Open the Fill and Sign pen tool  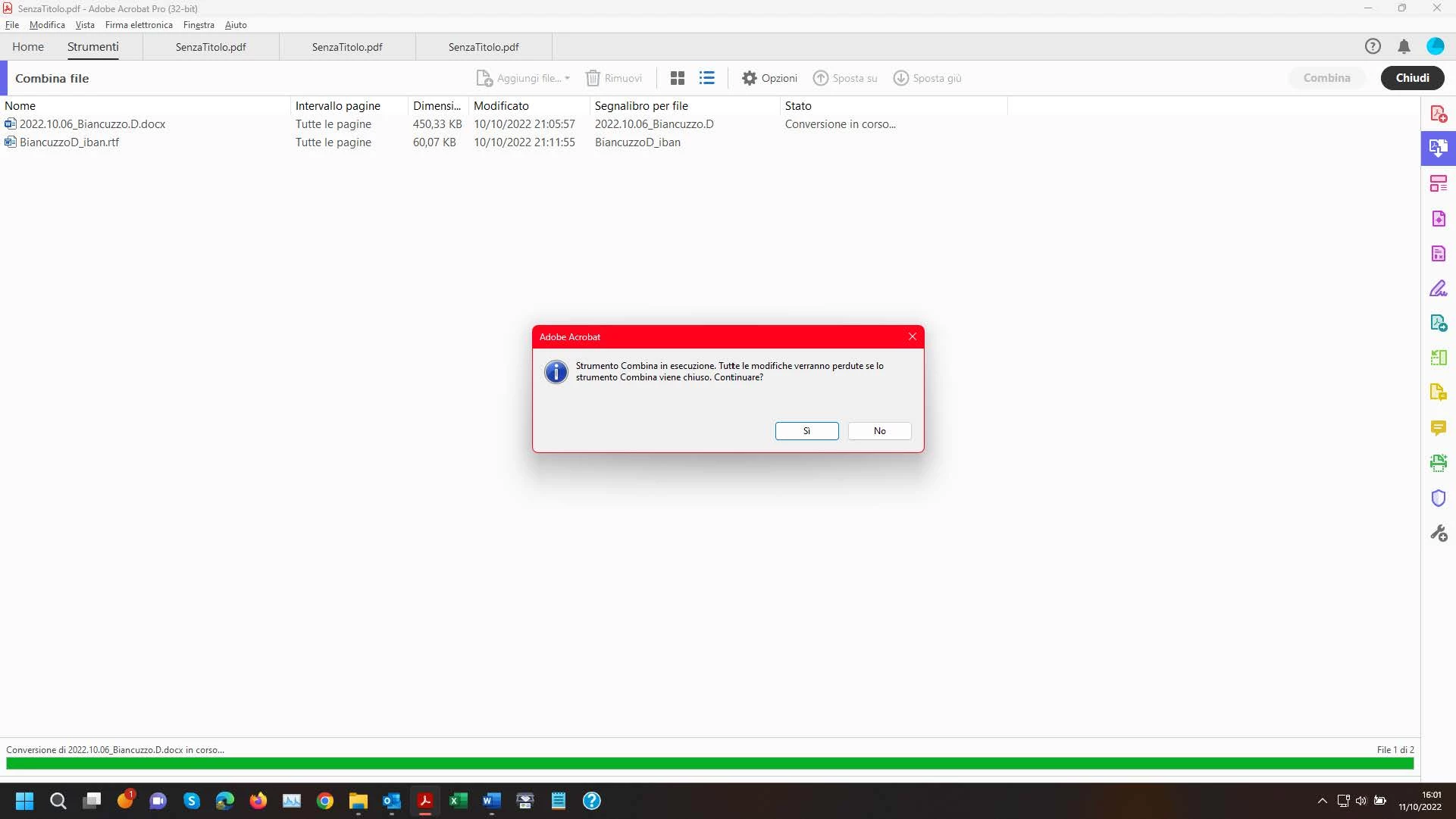point(1438,289)
